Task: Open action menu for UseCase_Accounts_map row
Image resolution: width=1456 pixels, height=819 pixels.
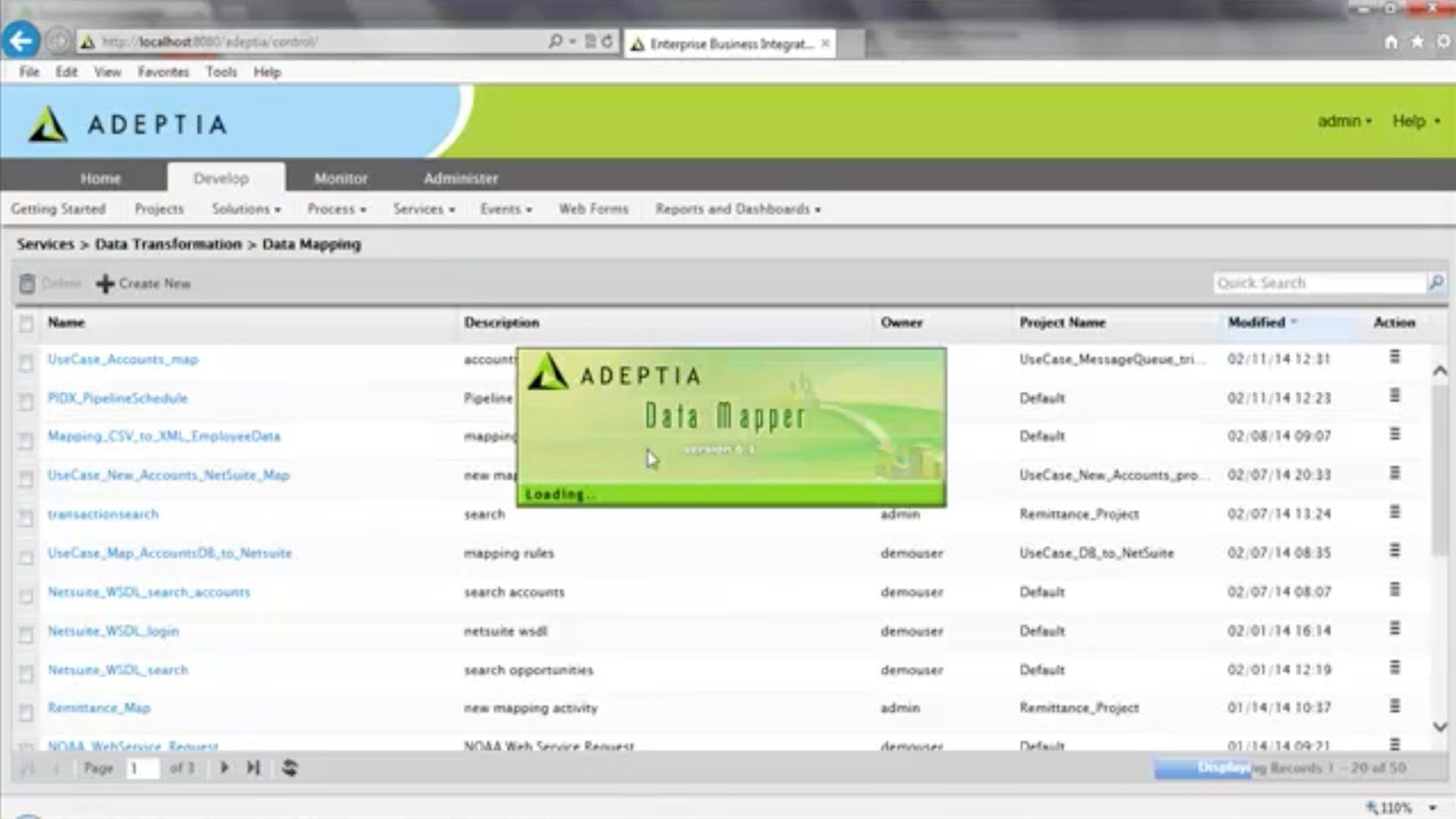Action: (x=1394, y=357)
